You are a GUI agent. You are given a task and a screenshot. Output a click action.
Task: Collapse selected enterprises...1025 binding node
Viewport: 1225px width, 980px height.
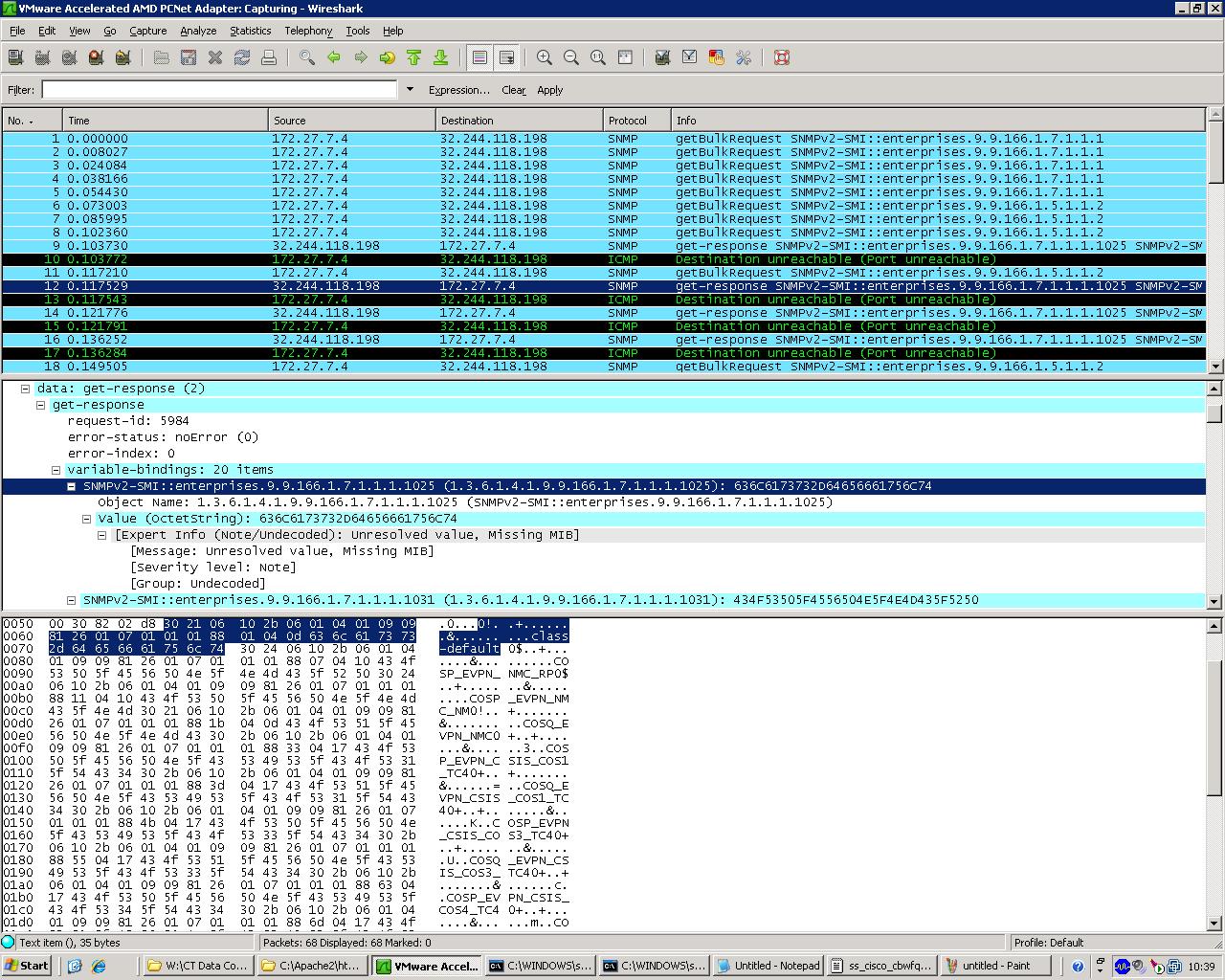coord(72,486)
